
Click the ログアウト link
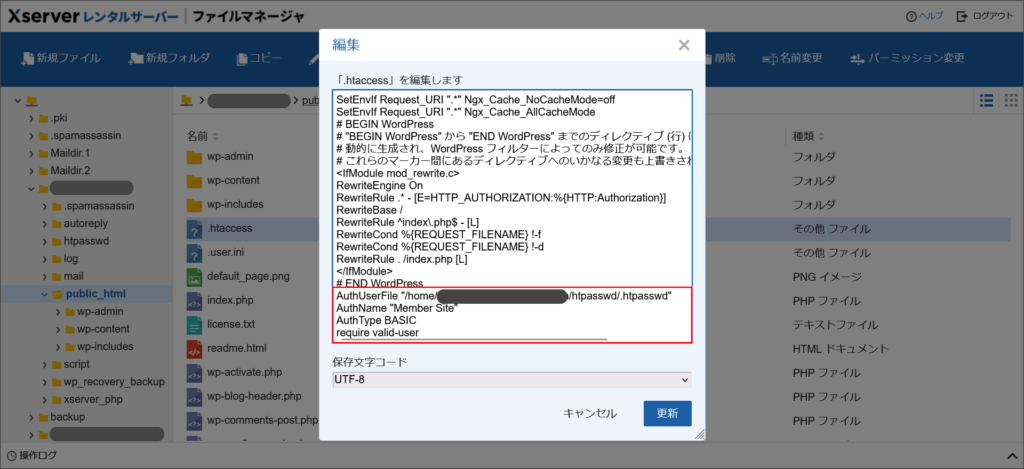click(985, 16)
